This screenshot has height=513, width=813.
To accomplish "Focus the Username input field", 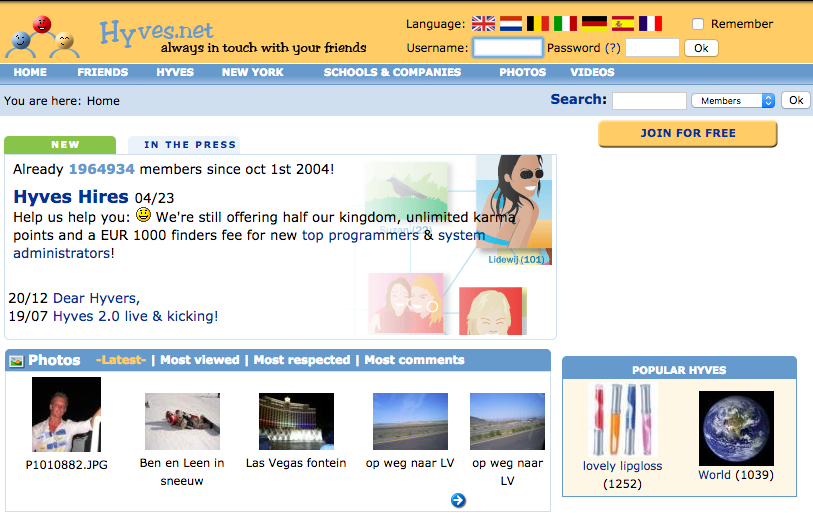I will [x=508, y=48].
